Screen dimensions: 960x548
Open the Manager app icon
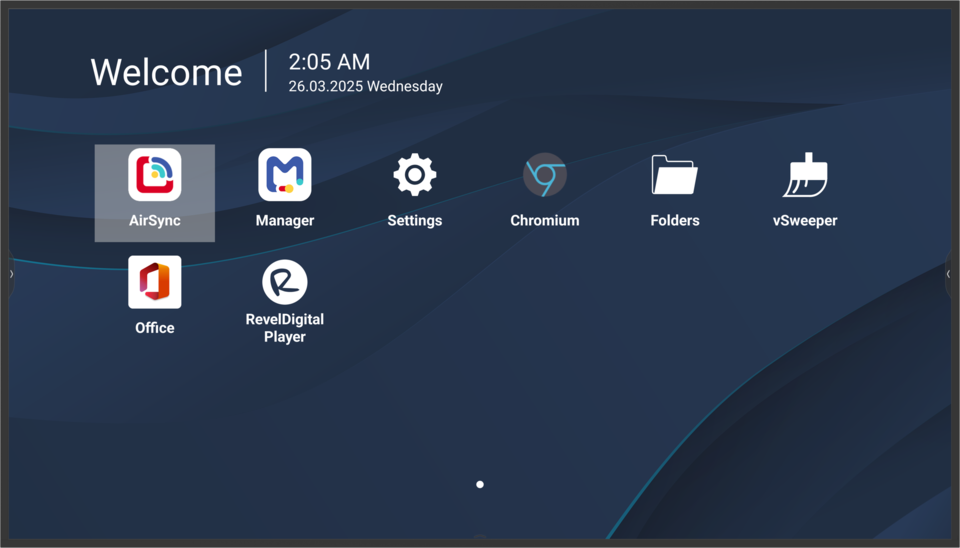(x=285, y=176)
